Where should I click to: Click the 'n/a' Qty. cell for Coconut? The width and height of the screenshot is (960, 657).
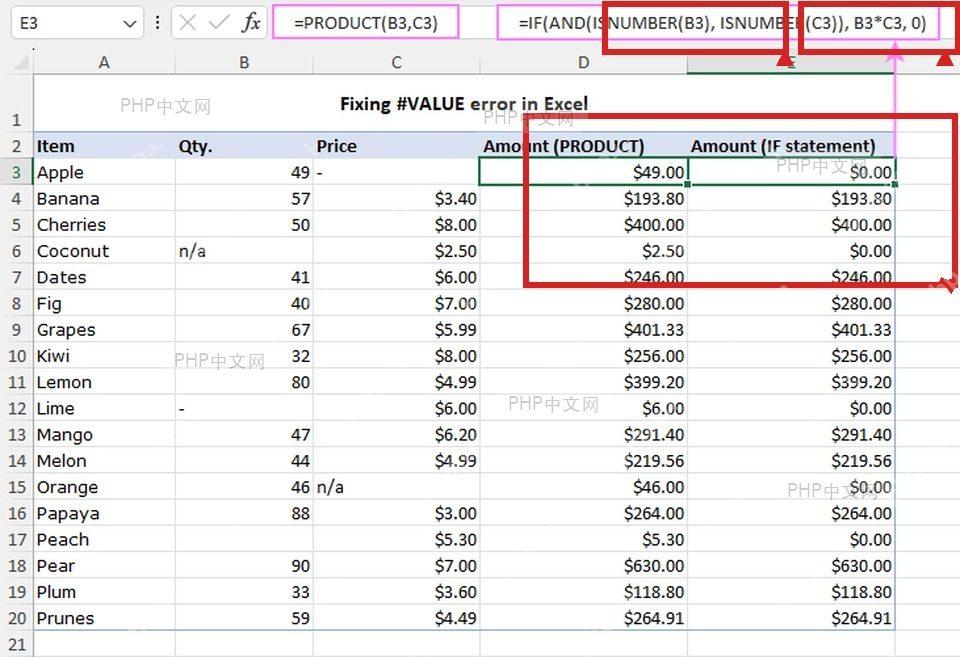click(x=244, y=251)
